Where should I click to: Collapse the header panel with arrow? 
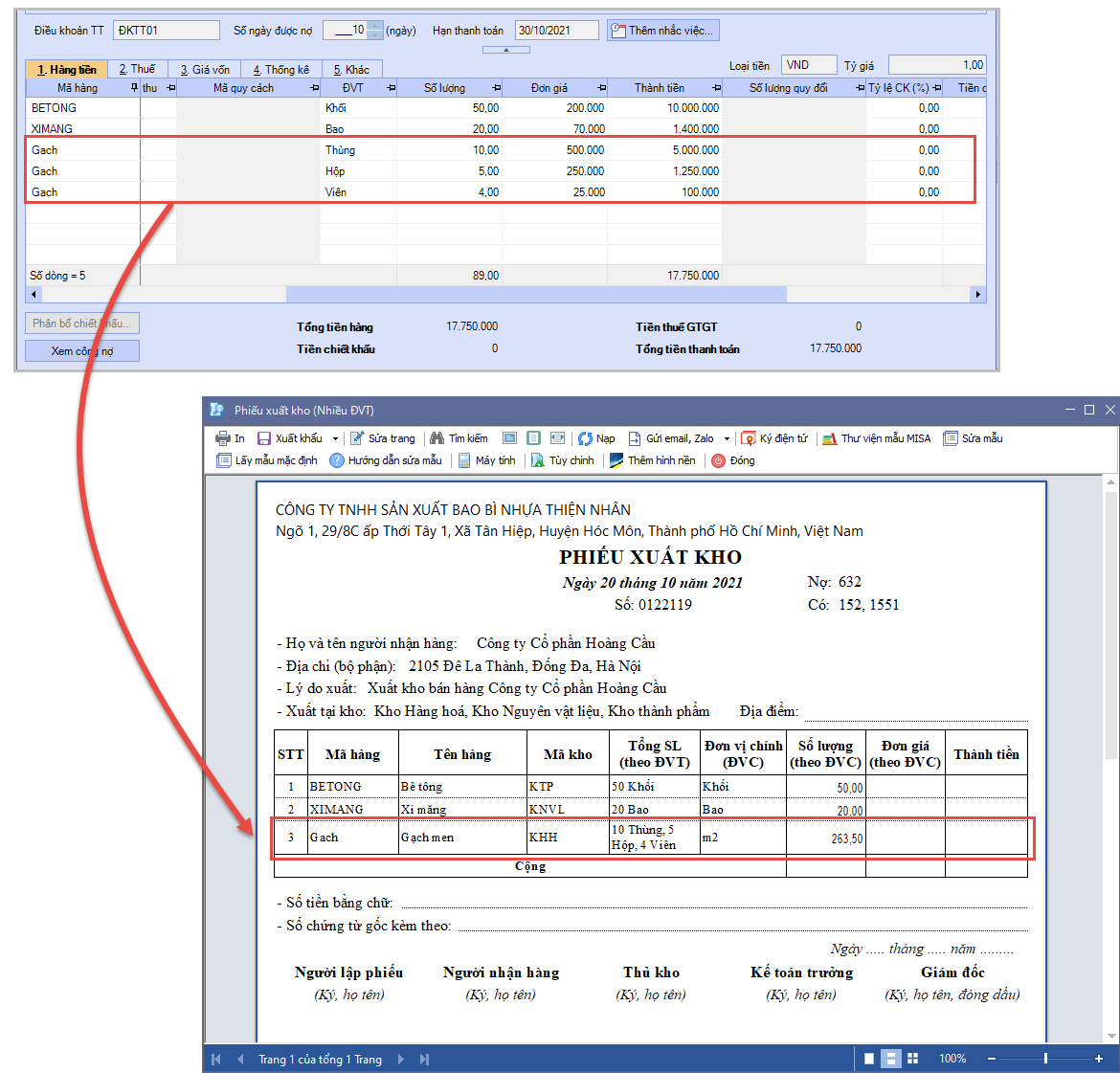(x=505, y=50)
